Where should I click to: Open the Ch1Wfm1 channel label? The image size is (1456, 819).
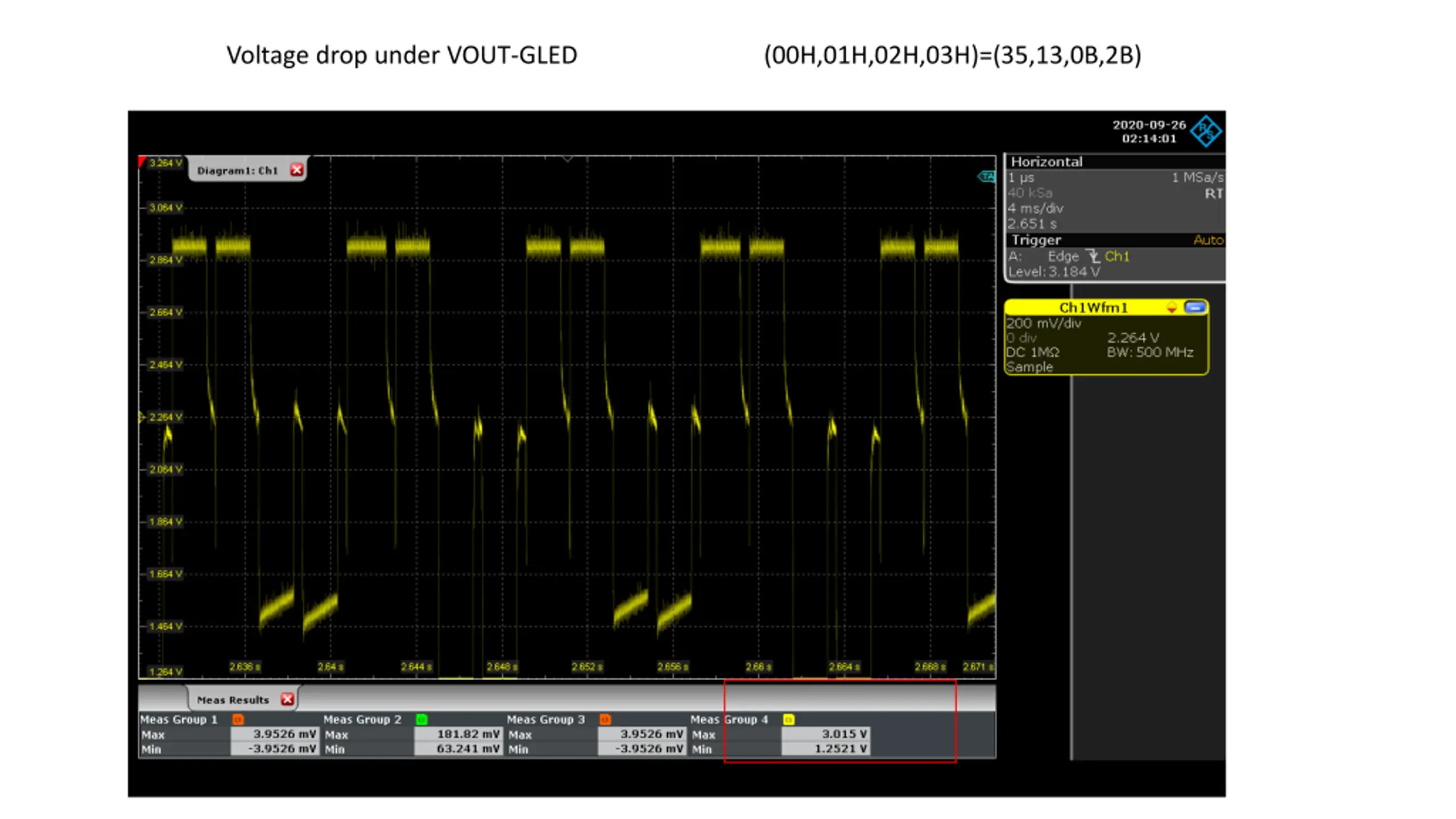[x=1093, y=308]
